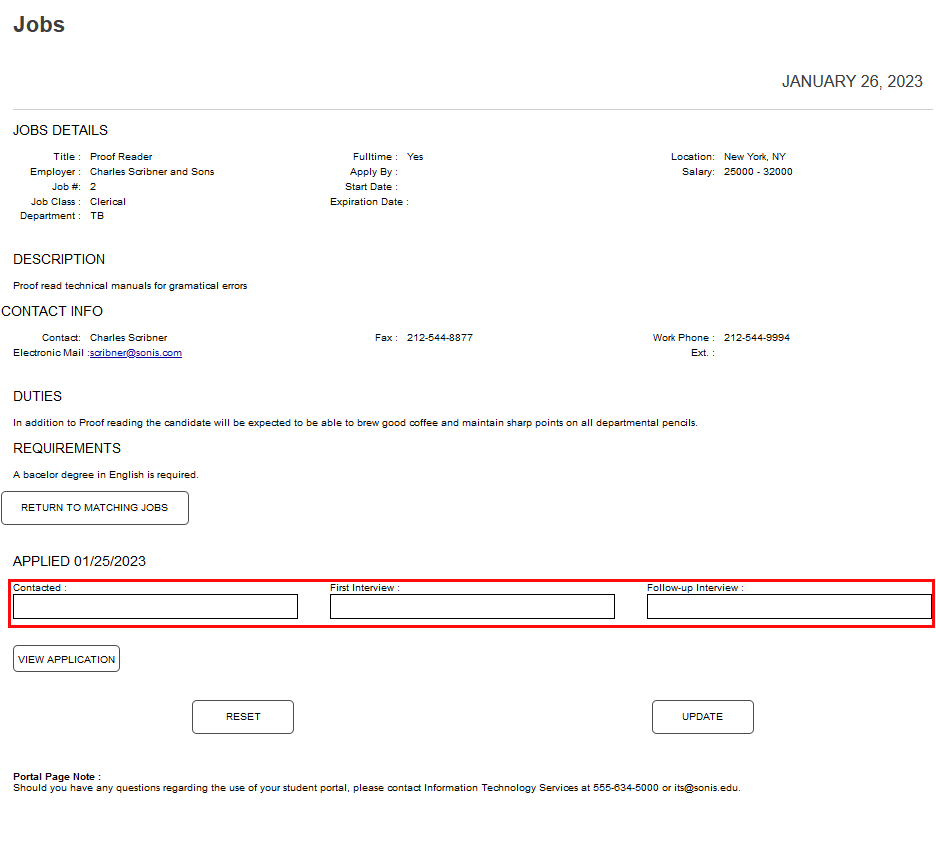Click the Jobs page heading
This screenshot has height=845, width=936.
38,24
